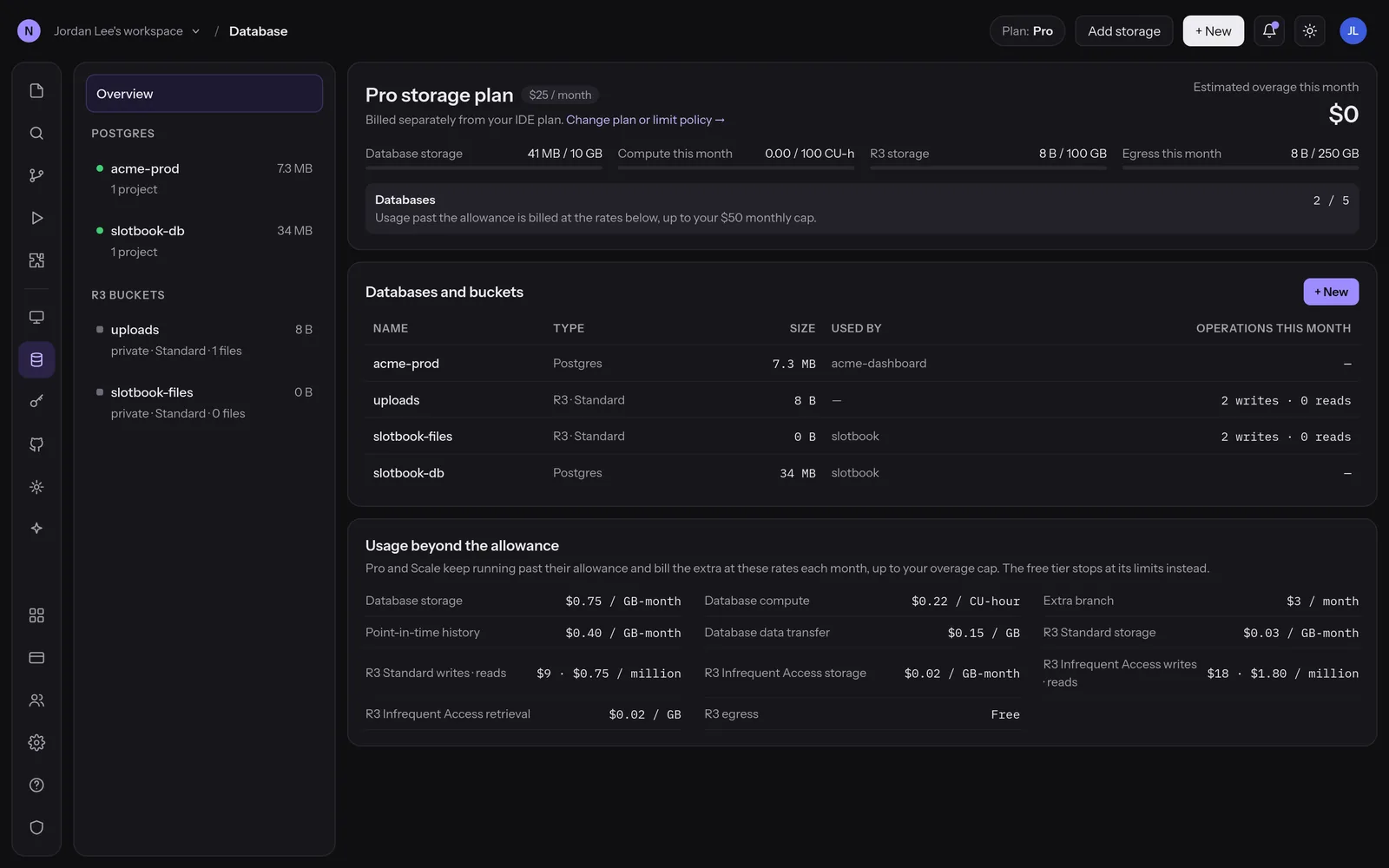Click the Databases 2 / 5 count

1331,201
